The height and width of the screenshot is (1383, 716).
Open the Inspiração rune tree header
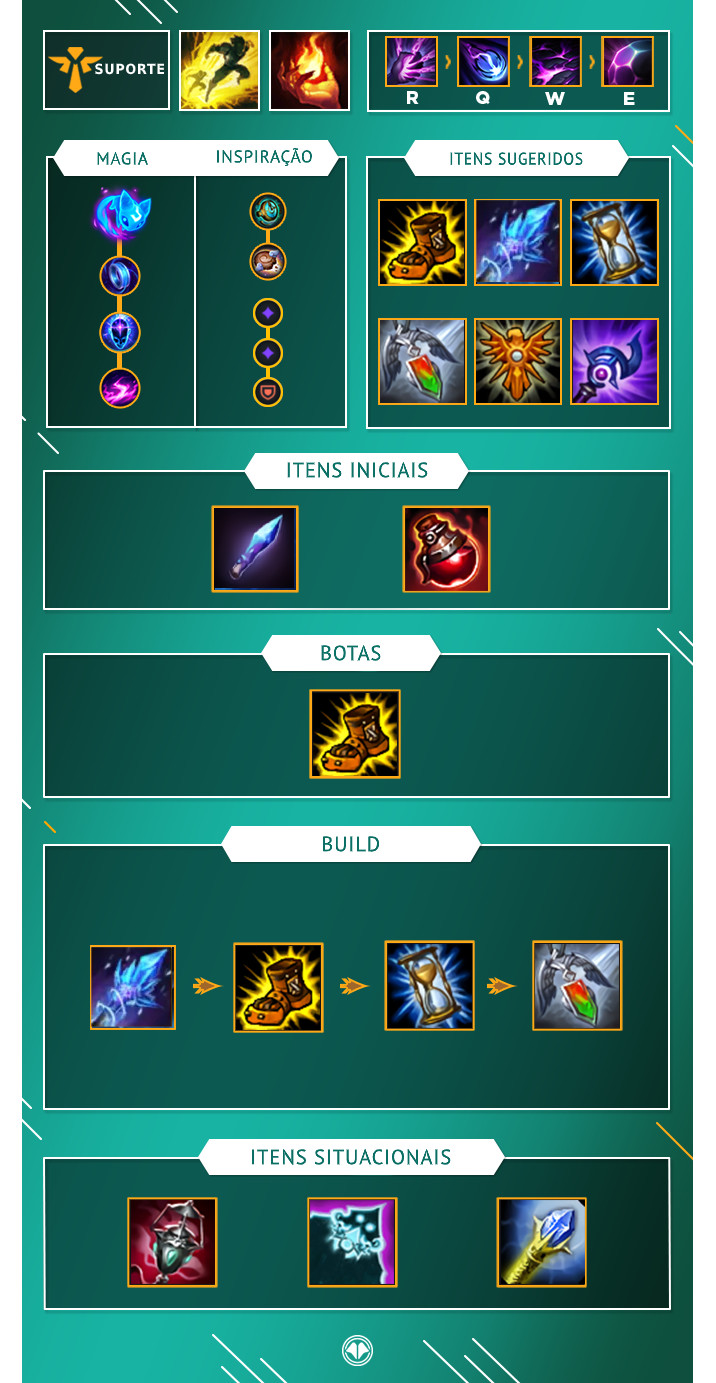click(x=264, y=157)
